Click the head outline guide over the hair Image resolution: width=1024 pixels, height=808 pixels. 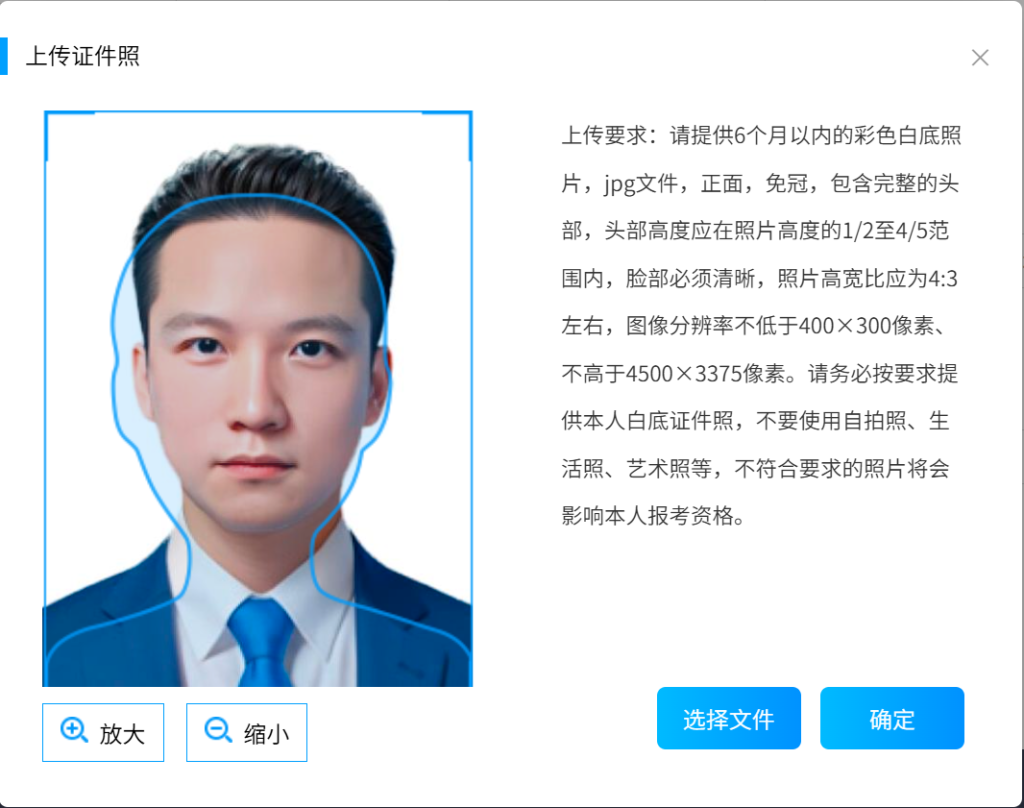click(258, 196)
